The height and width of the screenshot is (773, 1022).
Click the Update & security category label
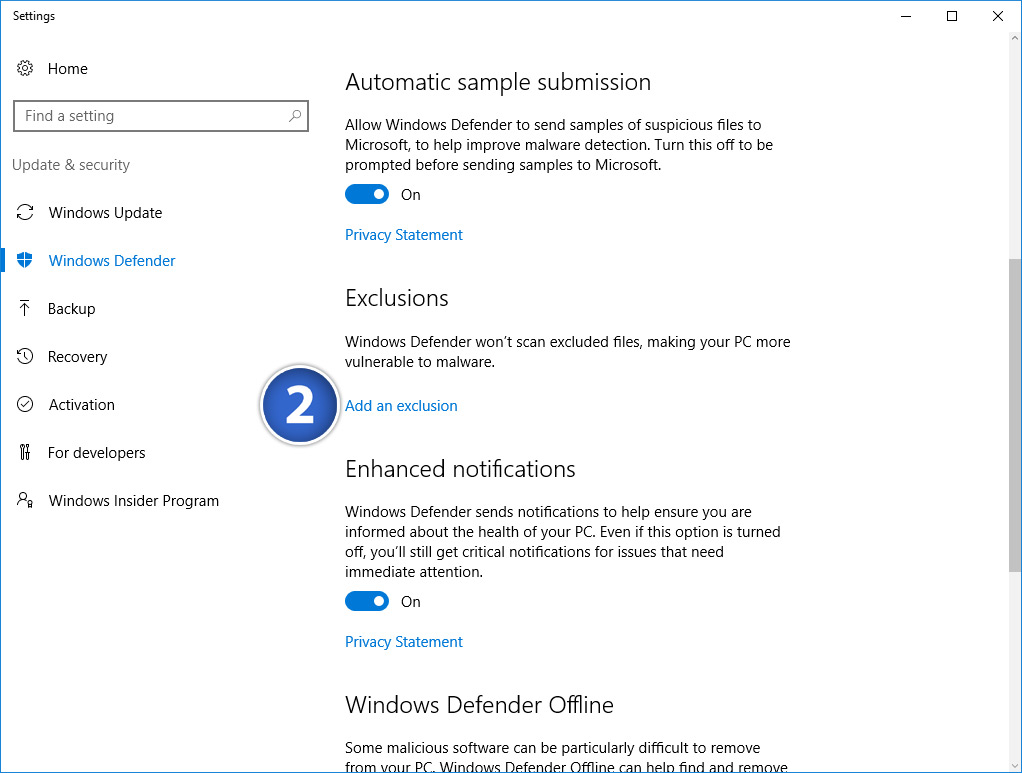71,165
